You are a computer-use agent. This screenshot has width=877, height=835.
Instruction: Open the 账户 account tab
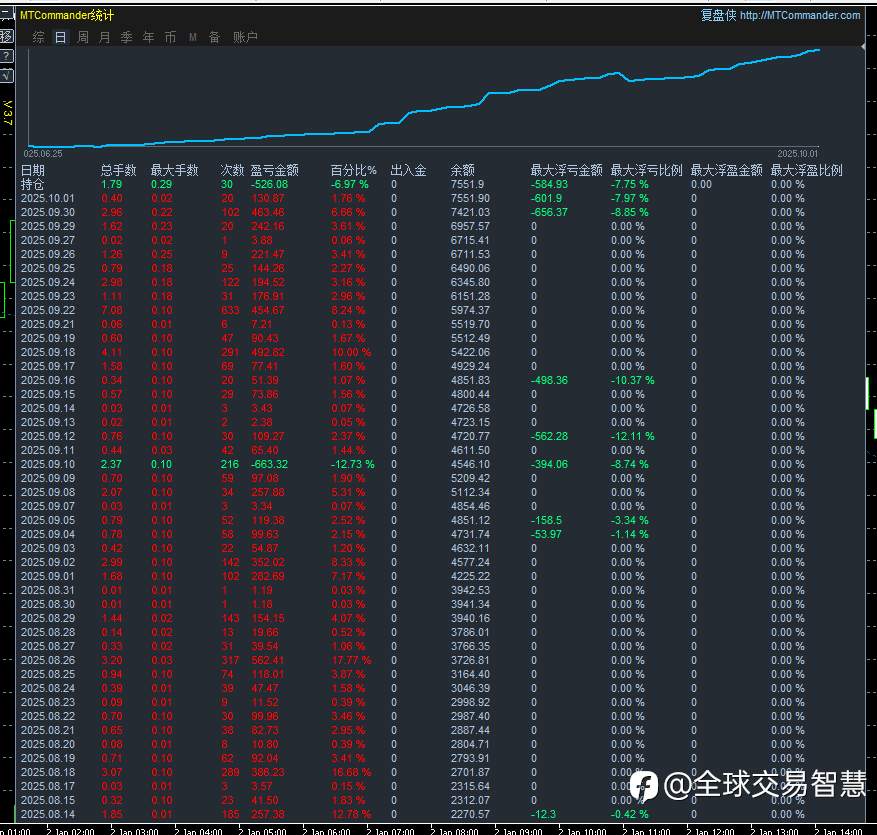click(x=245, y=37)
